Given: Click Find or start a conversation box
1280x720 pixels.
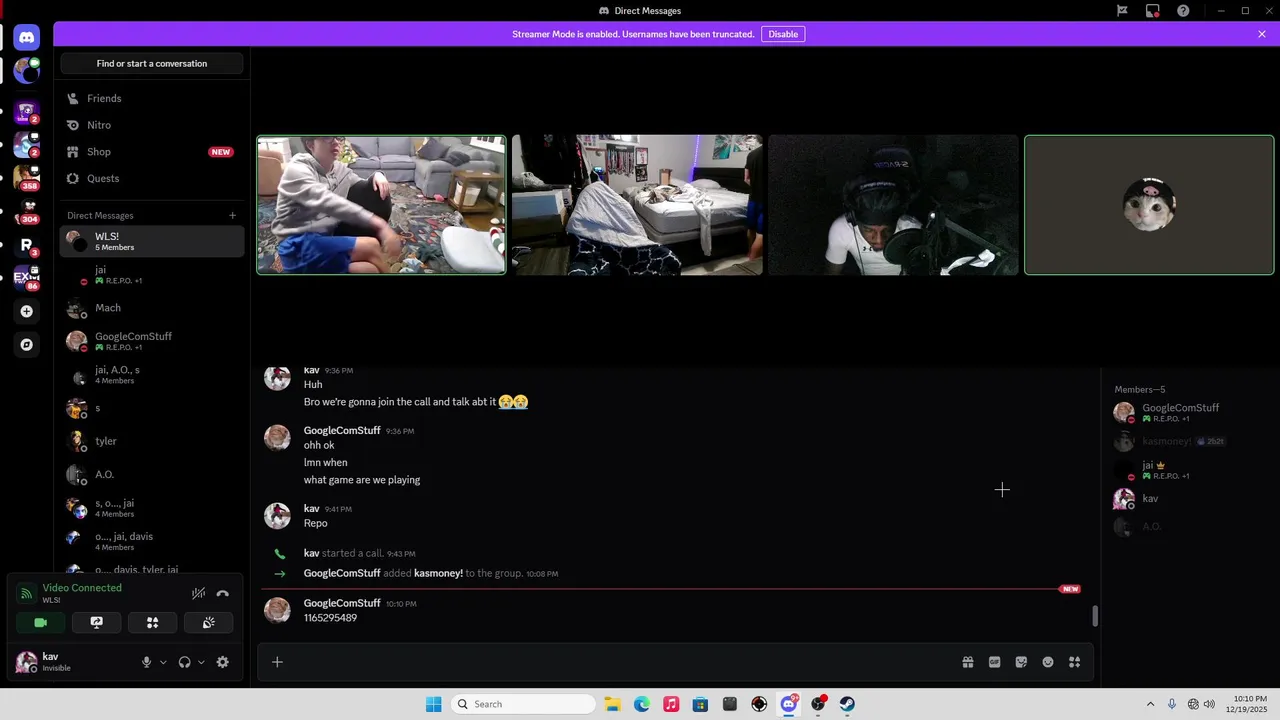Looking at the screenshot, I should 152,63.
